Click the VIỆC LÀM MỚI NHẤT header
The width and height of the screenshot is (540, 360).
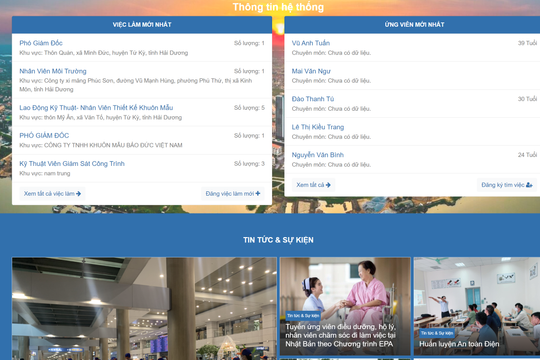click(142, 24)
